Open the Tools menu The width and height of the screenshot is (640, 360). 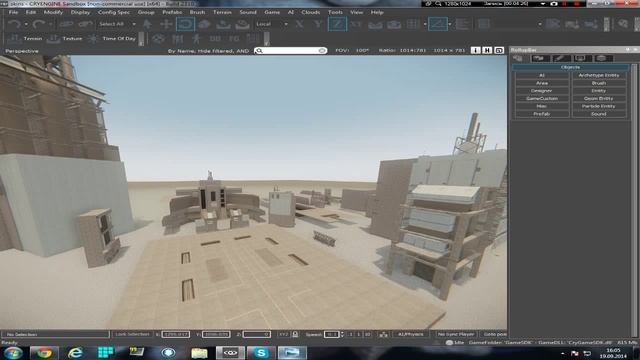click(335, 12)
